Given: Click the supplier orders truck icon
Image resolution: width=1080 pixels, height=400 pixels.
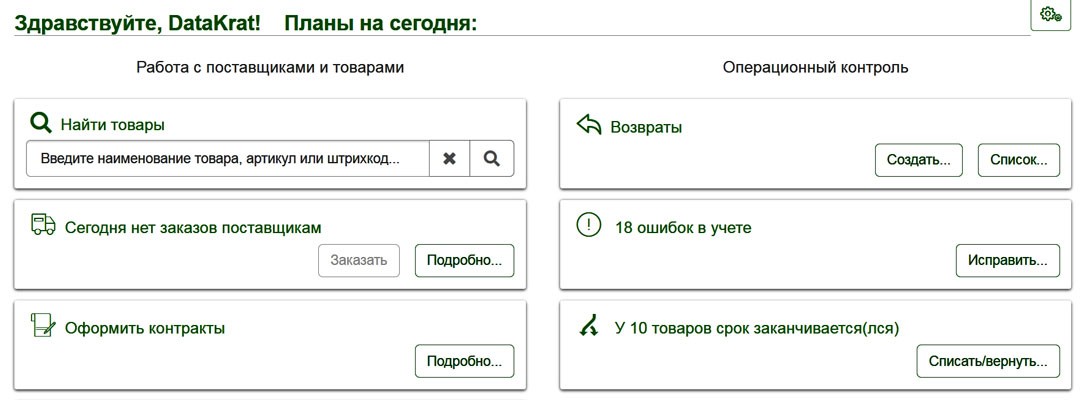Looking at the screenshot, I should (43, 224).
